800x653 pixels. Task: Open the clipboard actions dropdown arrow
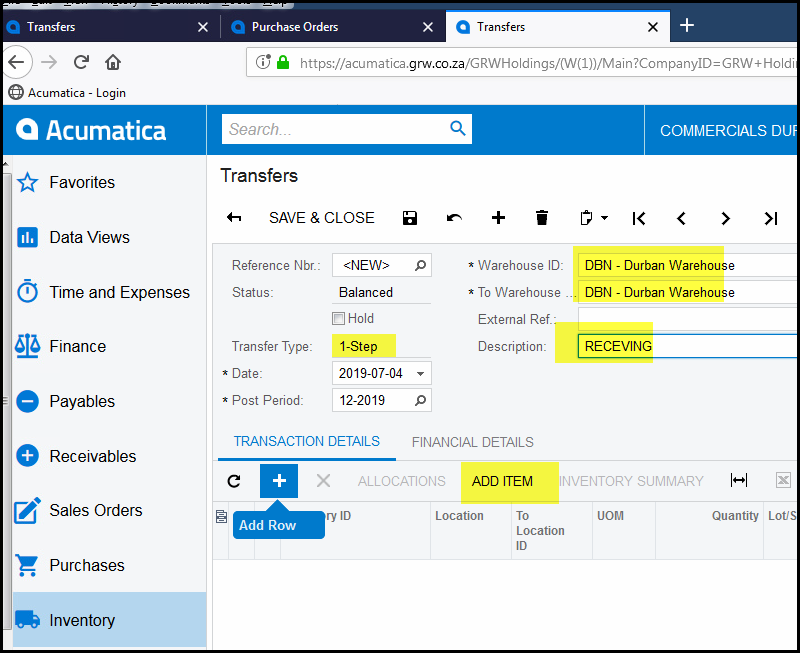604,218
